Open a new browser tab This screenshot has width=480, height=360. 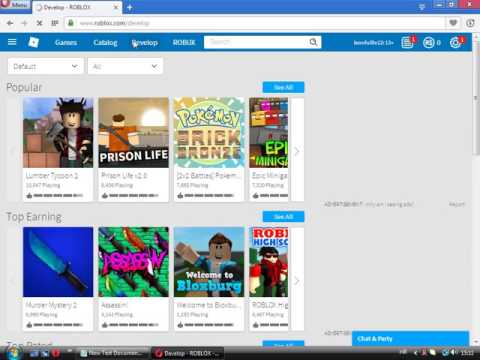pos(130,7)
